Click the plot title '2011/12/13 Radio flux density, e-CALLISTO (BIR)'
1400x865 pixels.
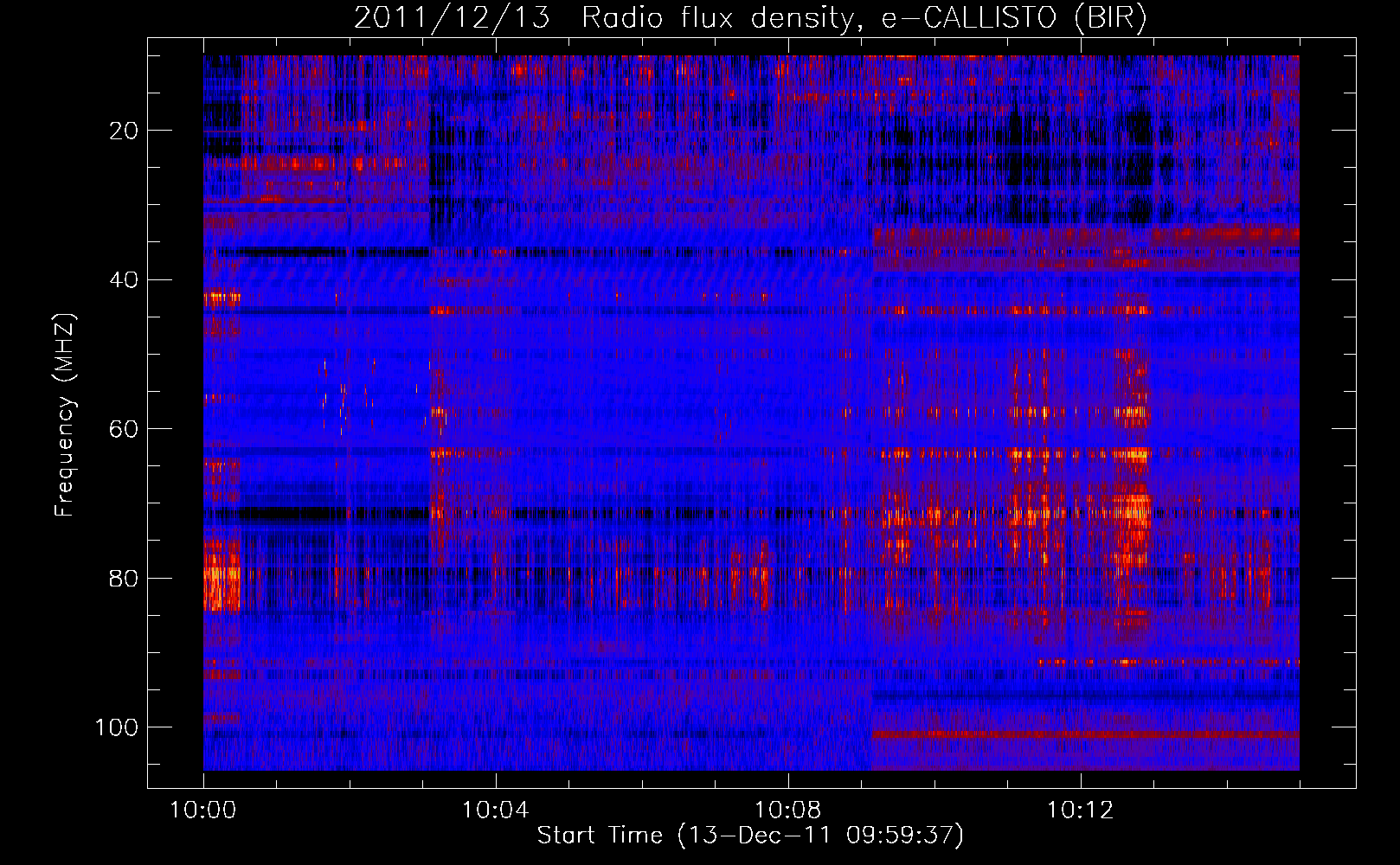point(750,17)
